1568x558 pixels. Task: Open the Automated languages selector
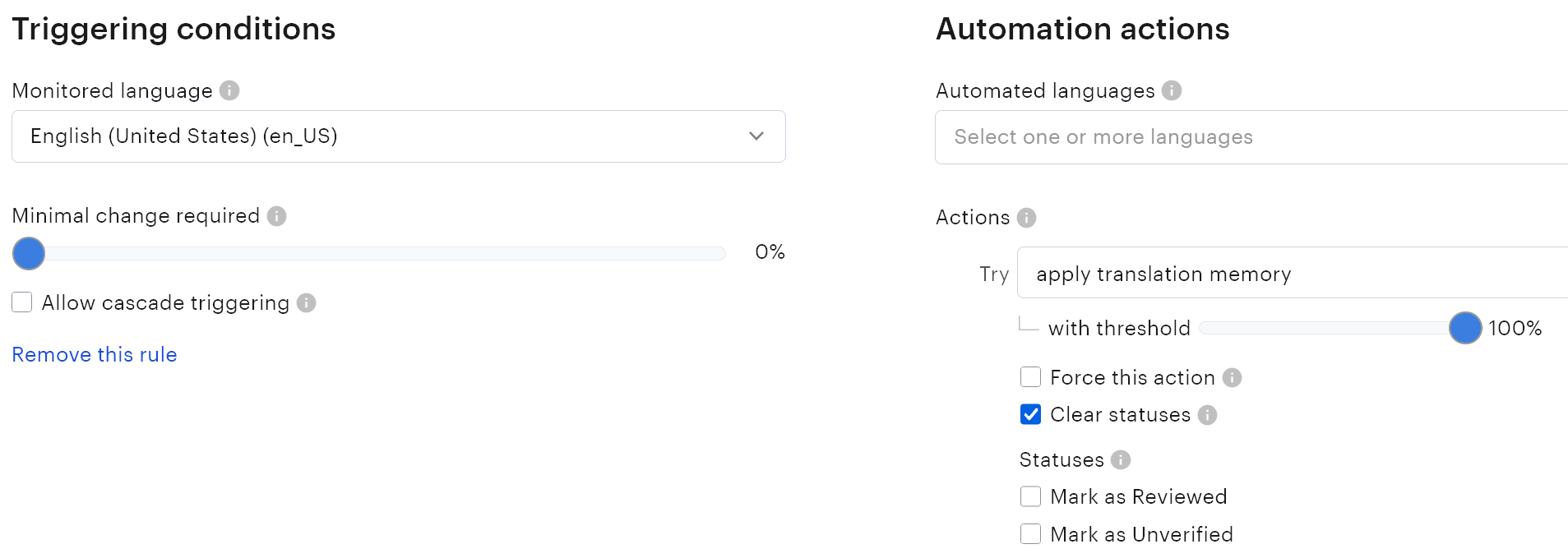1250,137
